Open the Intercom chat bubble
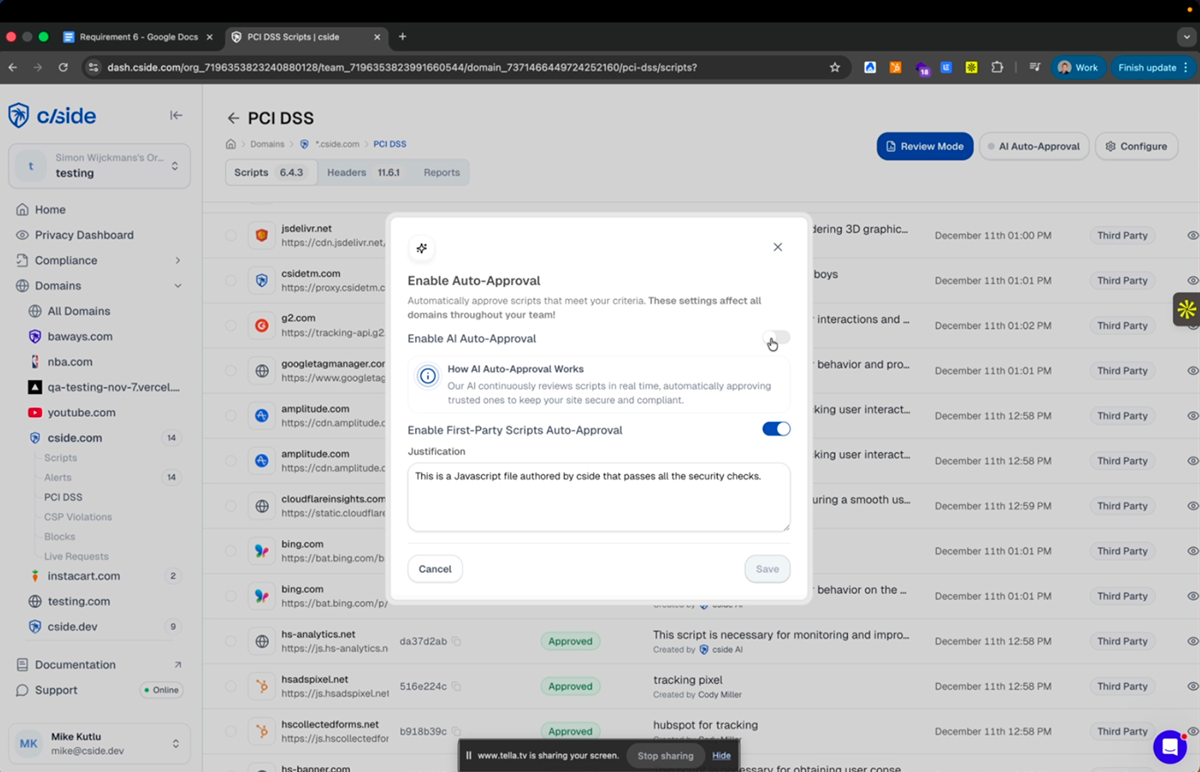1200x772 pixels. point(1170,747)
